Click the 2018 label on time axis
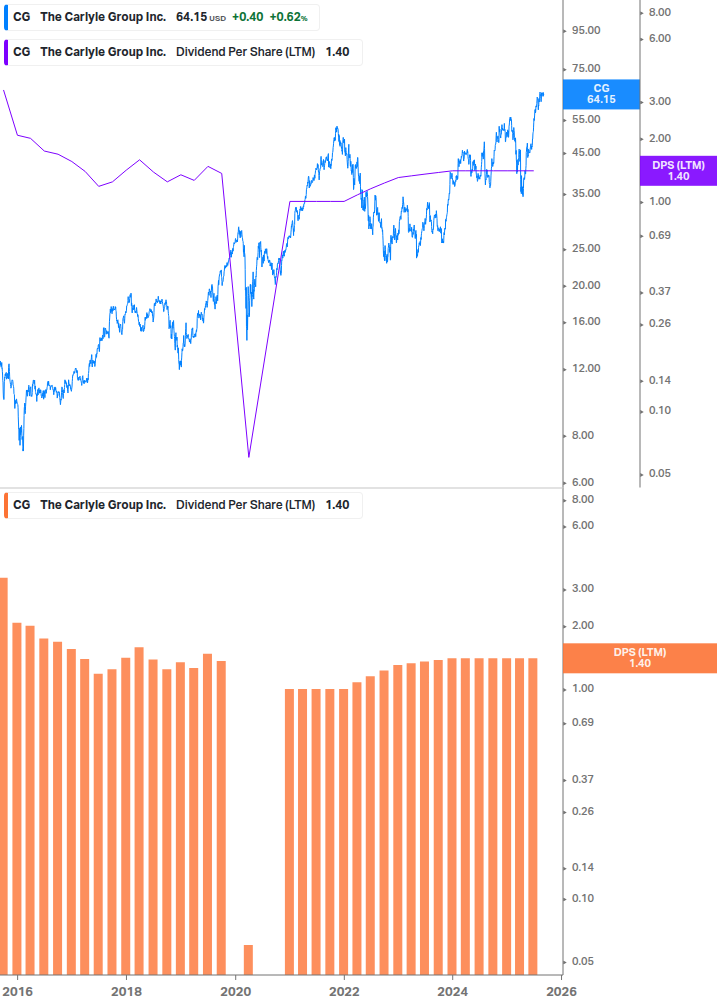 point(127,992)
